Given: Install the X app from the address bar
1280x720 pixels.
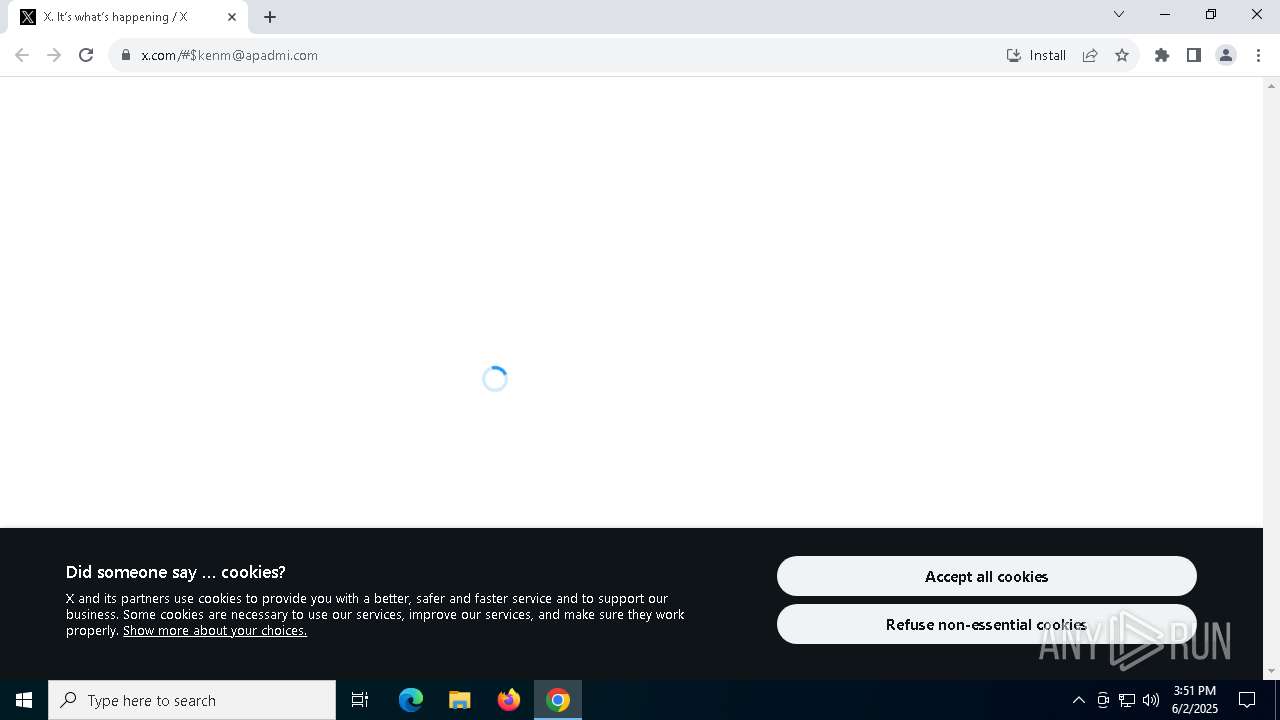Looking at the screenshot, I should pos(1036,55).
